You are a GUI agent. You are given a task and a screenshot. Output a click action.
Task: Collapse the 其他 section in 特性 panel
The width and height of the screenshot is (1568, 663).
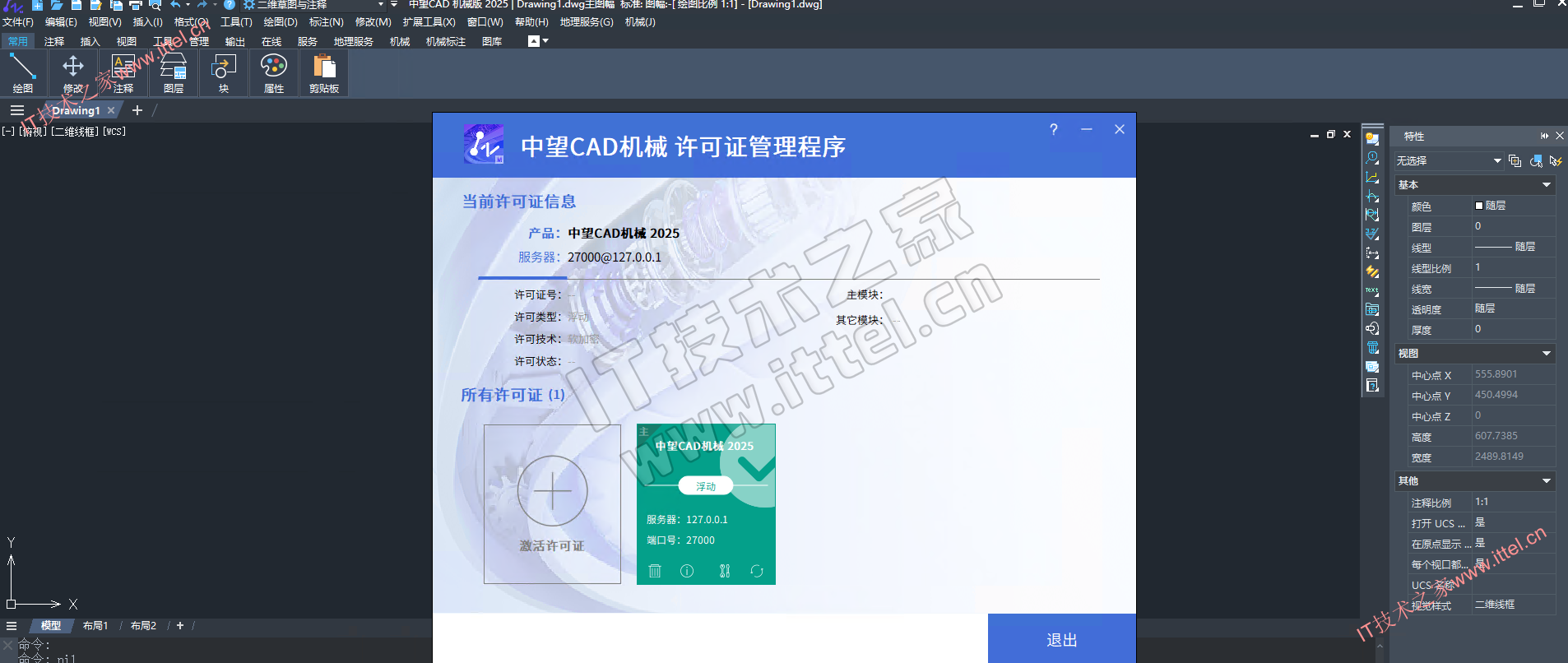[1547, 481]
